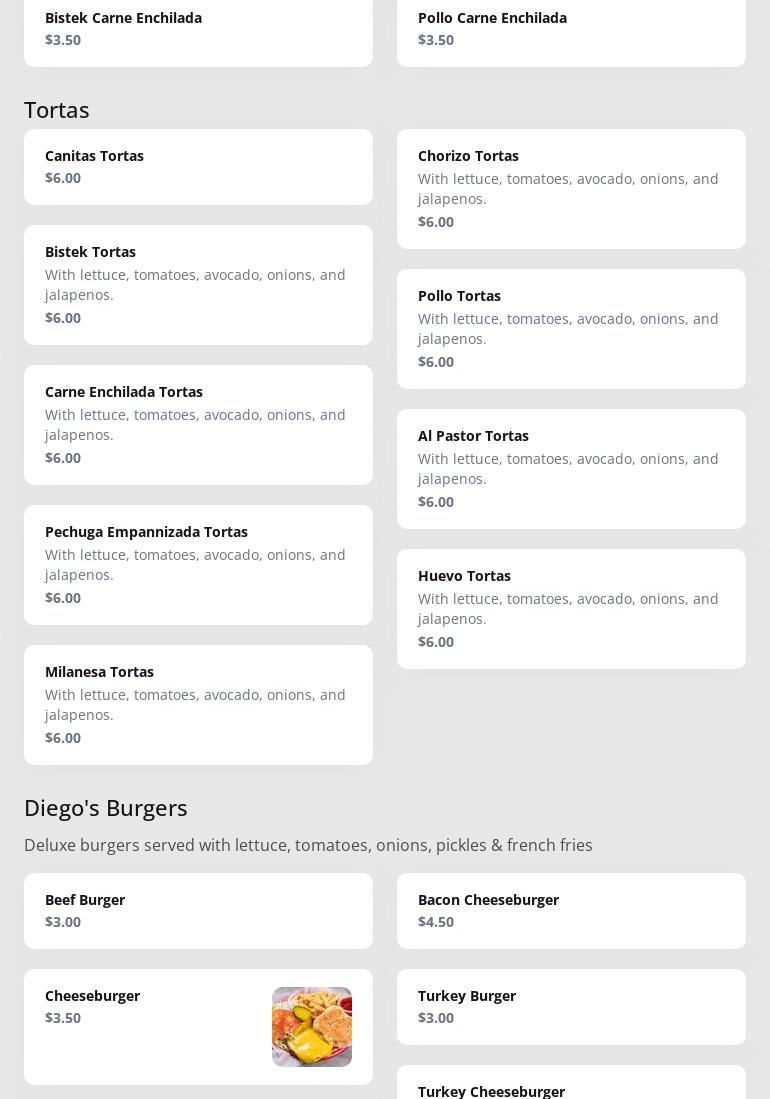Click the Cheeseburger item title

92,996
